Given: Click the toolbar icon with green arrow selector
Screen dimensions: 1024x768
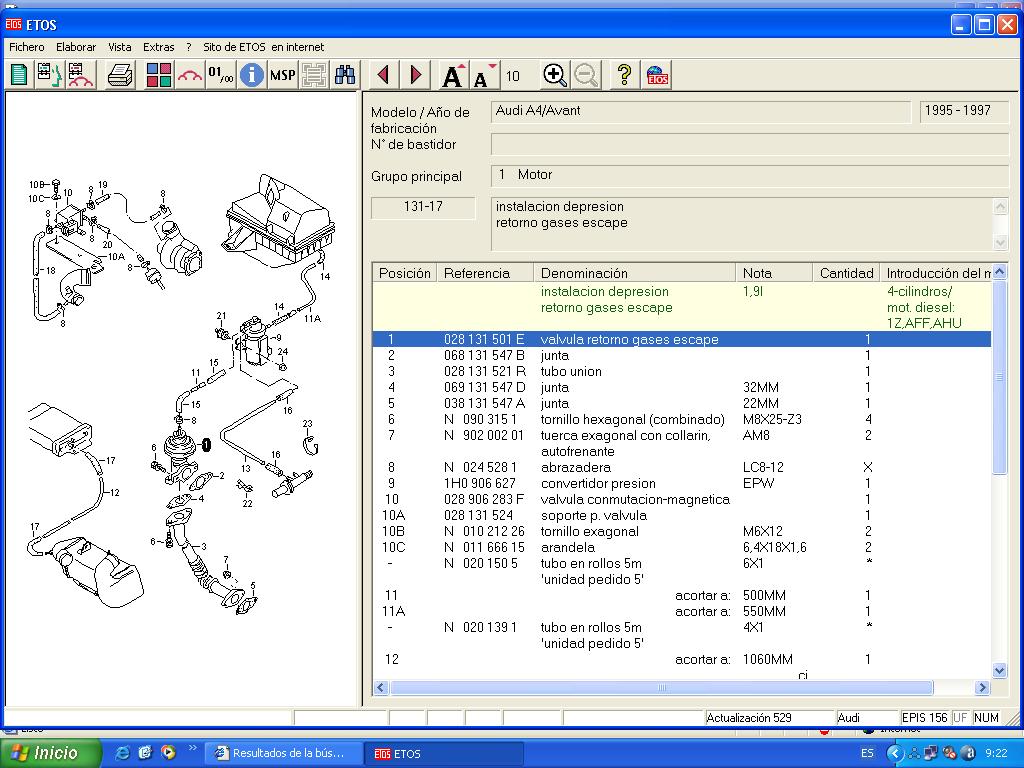Looking at the screenshot, I should point(49,75).
